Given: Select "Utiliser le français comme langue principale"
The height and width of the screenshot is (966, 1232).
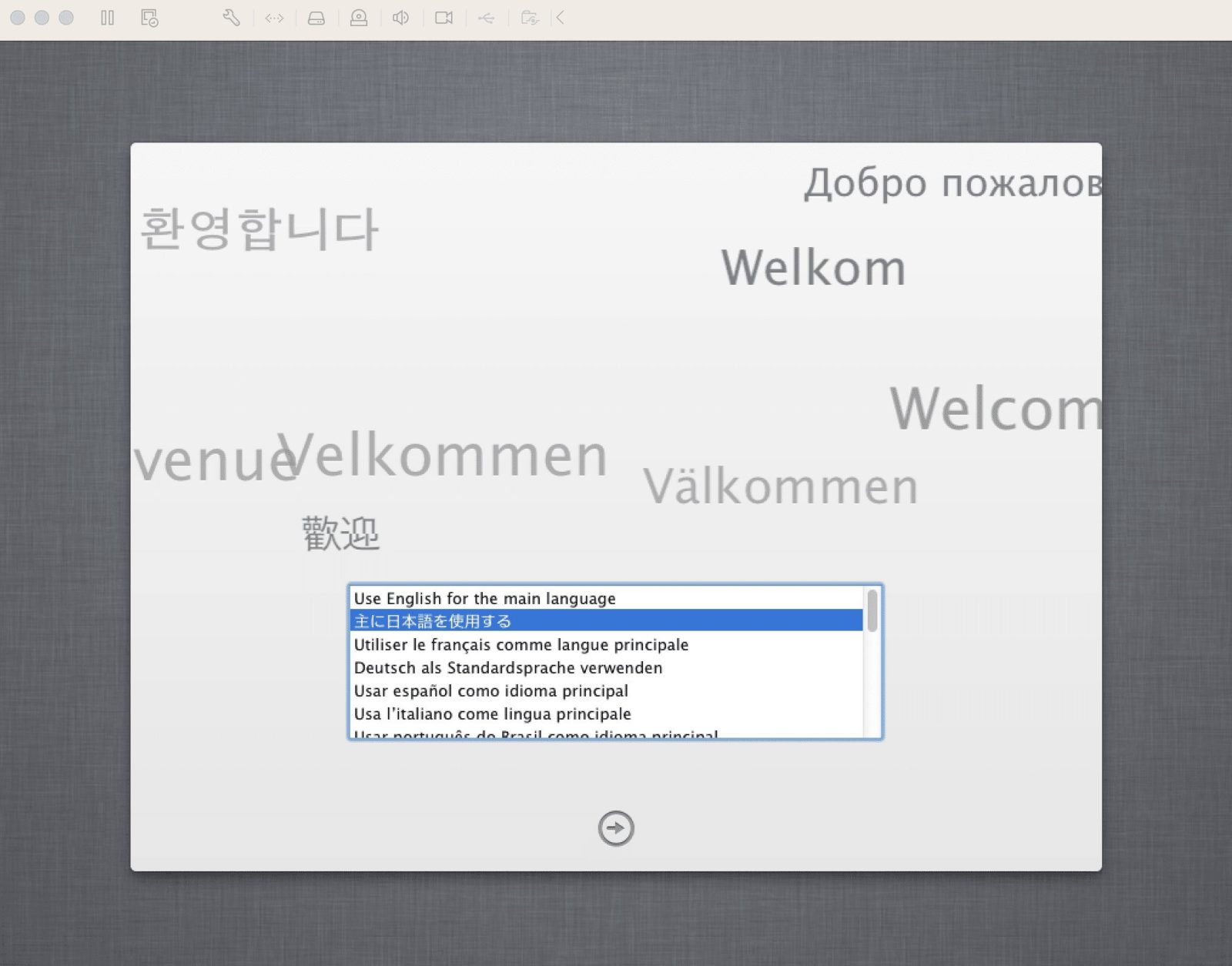Looking at the screenshot, I should click(x=607, y=644).
